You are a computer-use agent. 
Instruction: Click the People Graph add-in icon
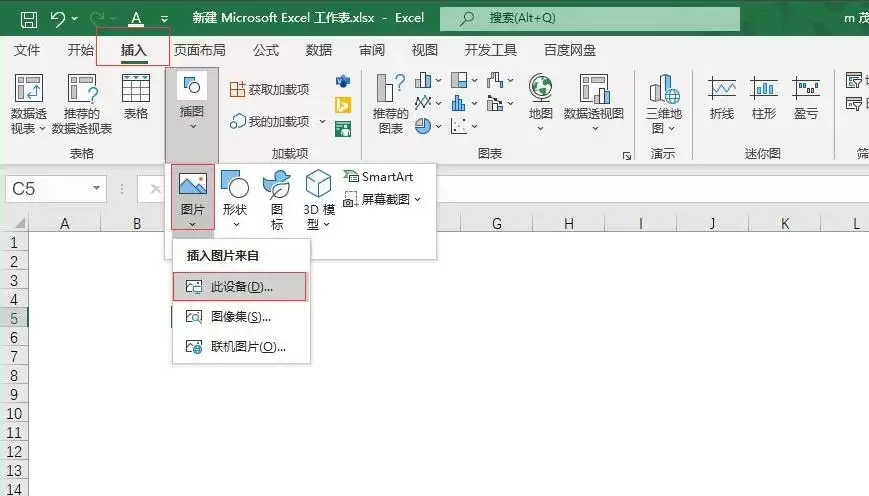coord(343,130)
